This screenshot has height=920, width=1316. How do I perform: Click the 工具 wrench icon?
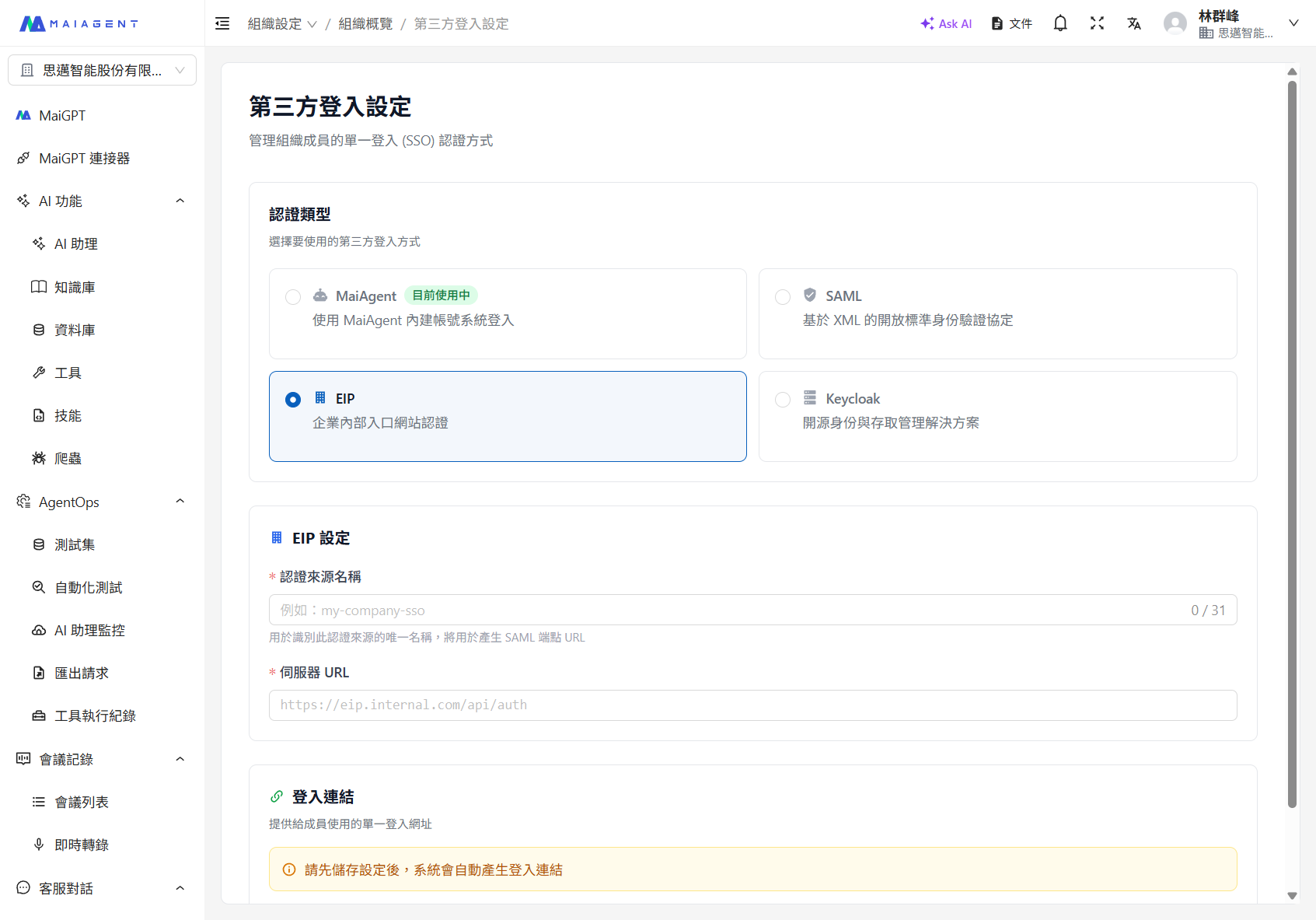tap(39, 373)
